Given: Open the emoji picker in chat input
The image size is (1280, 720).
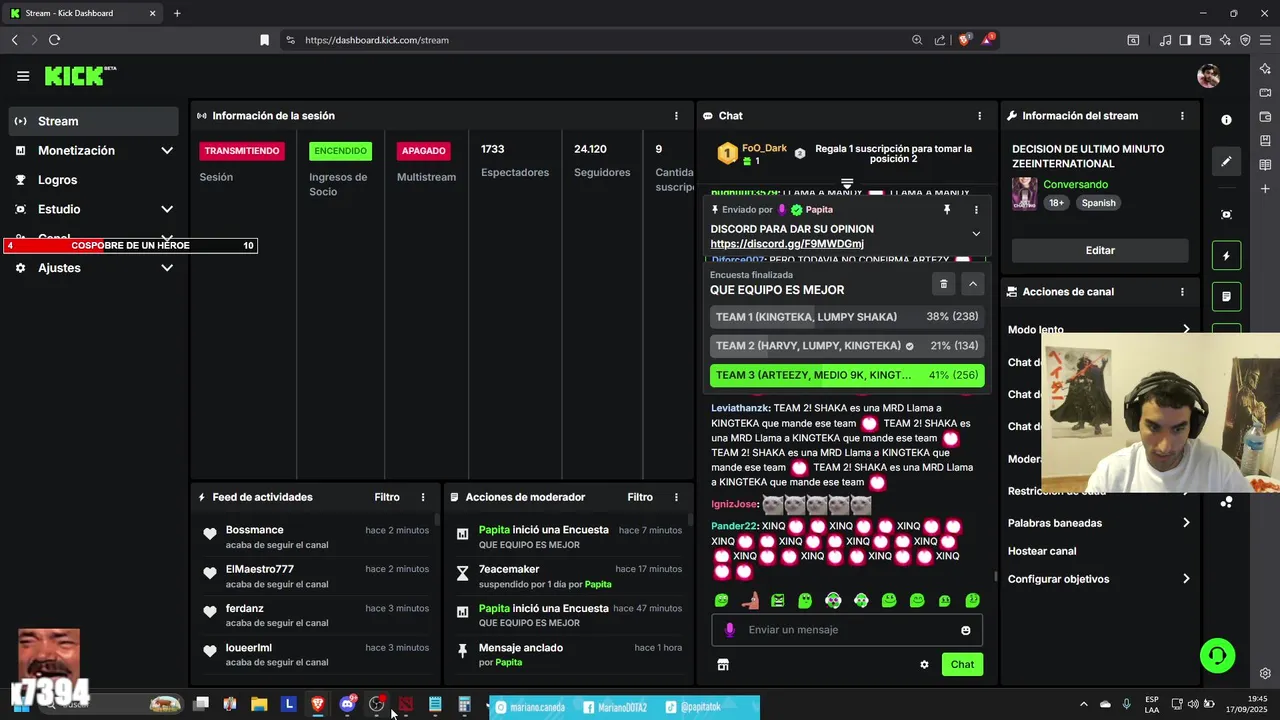Looking at the screenshot, I should click(966, 630).
